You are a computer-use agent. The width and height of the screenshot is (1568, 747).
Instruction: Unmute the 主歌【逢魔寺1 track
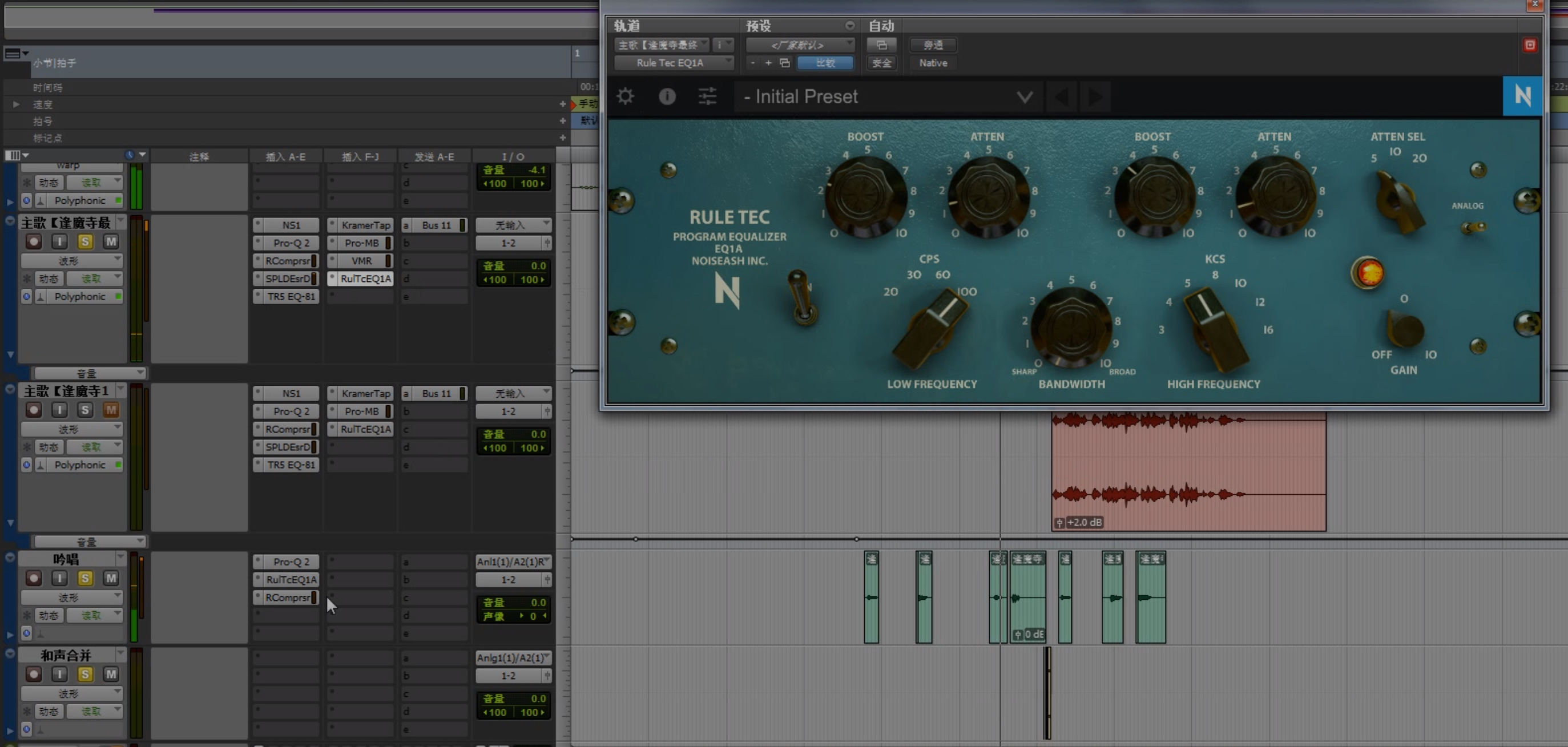(111, 410)
